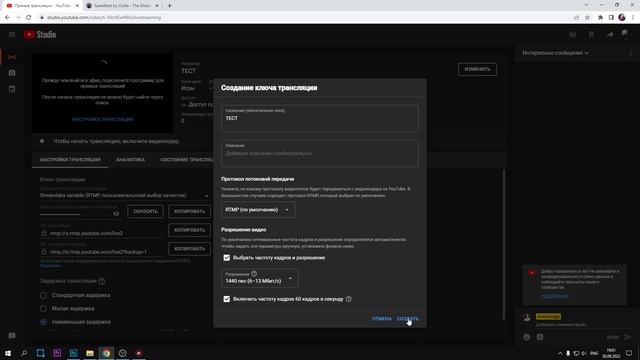Screen dimensions: 640x360
Task: Click the СБРОСИТЬ stream key button
Action: tap(145, 211)
